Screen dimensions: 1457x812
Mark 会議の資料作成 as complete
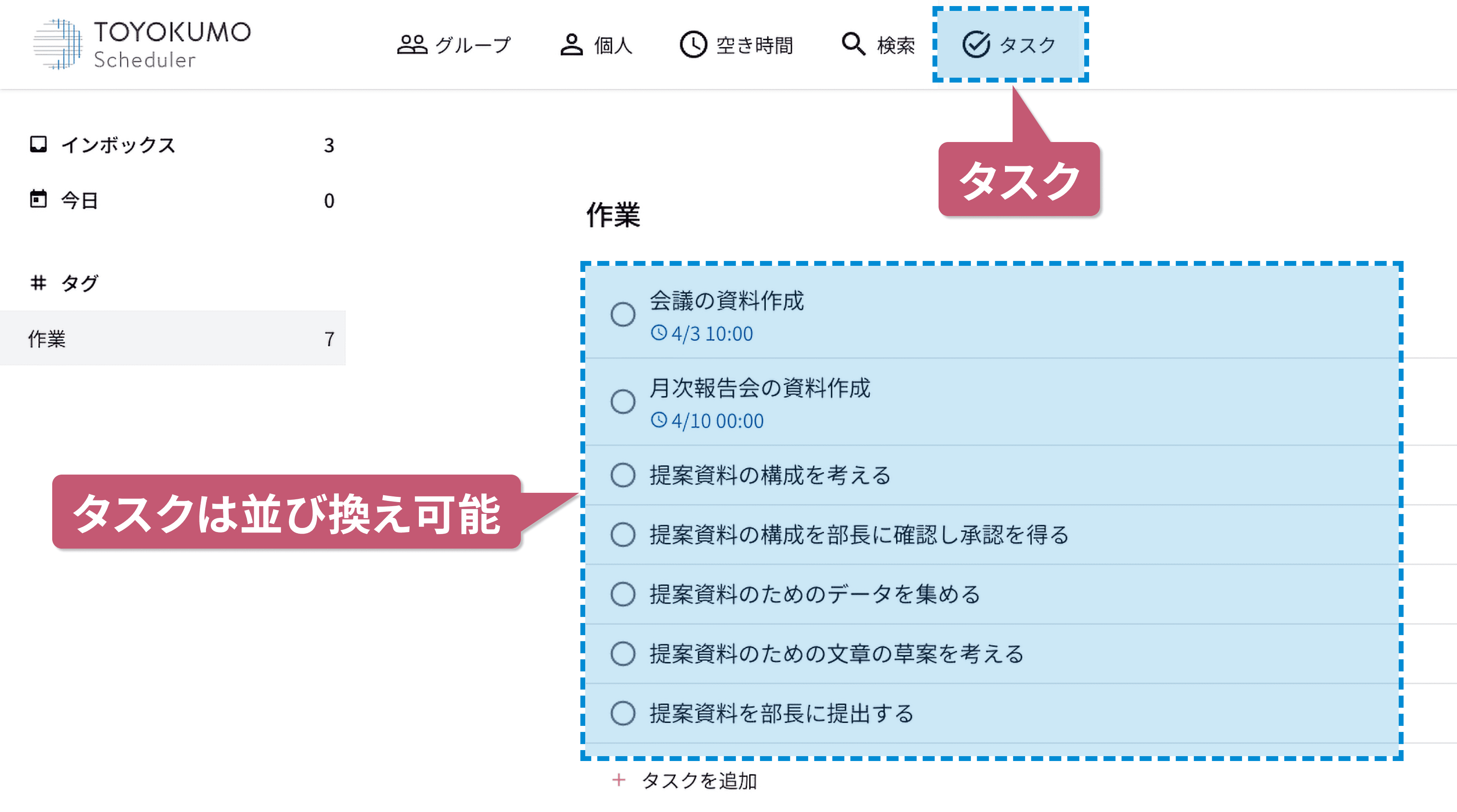(x=623, y=314)
